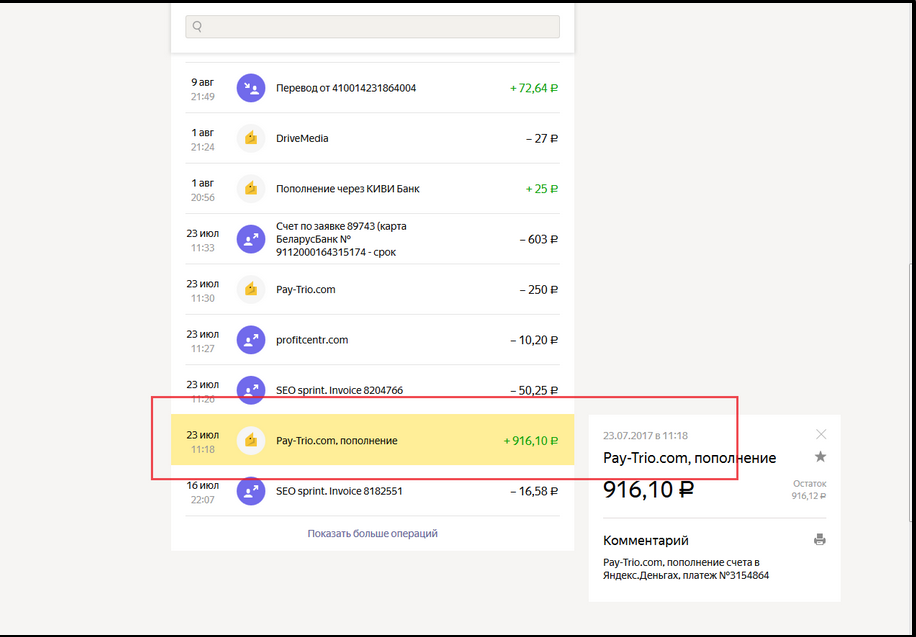Click the magnifier icon in search field
Viewport: 916px width, 637px height.
tap(197, 27)
